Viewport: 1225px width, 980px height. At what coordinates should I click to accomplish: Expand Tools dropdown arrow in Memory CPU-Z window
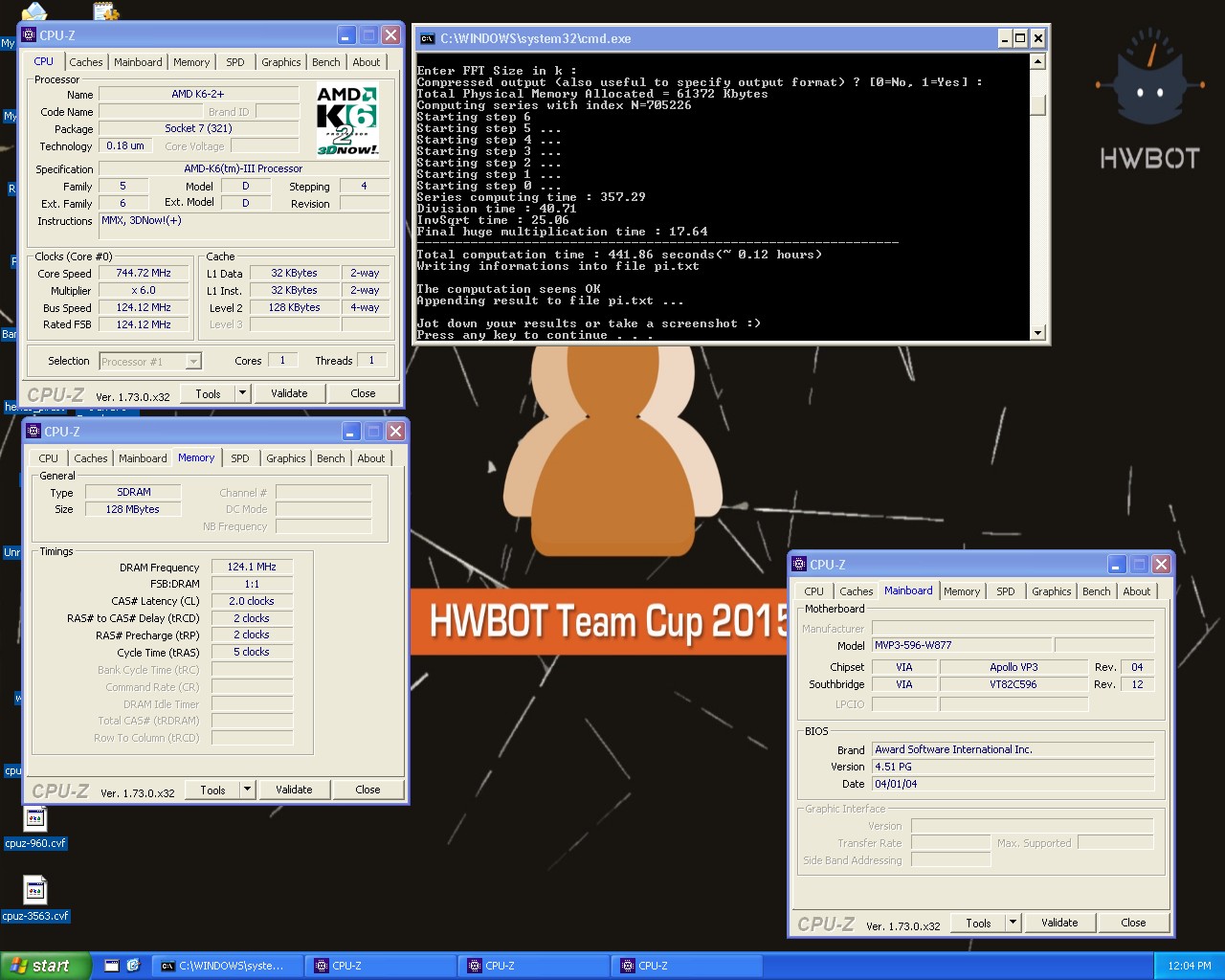(247, 790)
